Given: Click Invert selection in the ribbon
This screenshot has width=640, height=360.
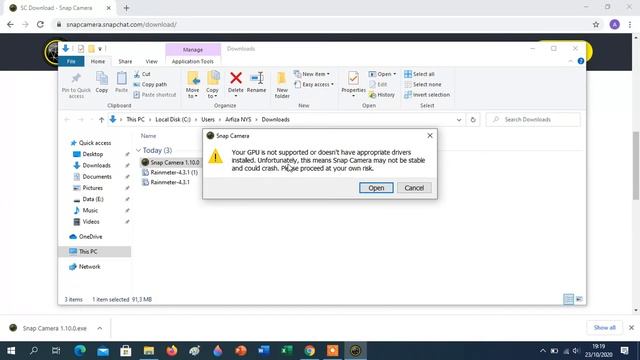Looking at the screenshot, I should point(427,94).
